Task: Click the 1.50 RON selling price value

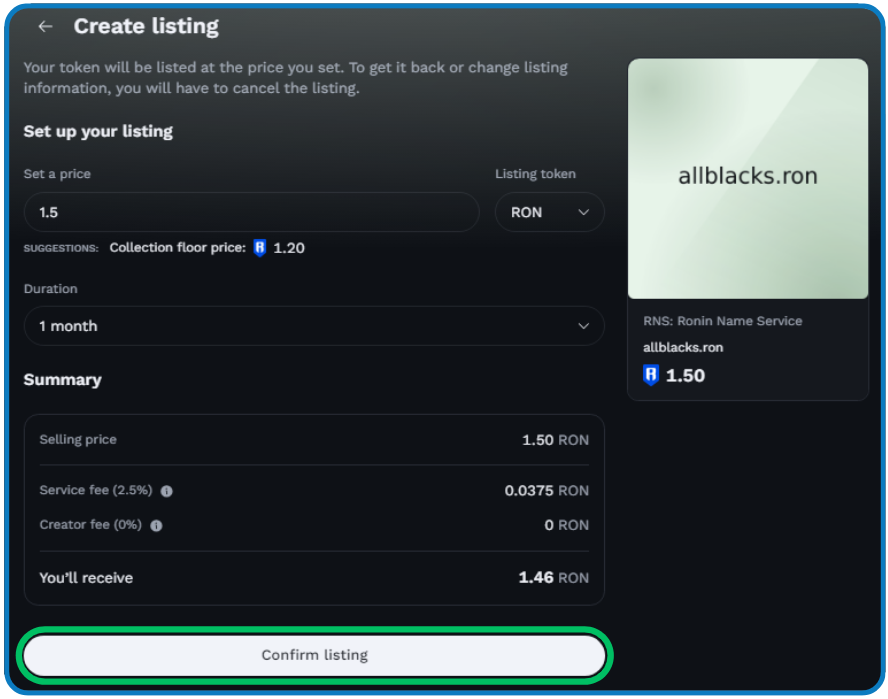Action: coord(555,440)
